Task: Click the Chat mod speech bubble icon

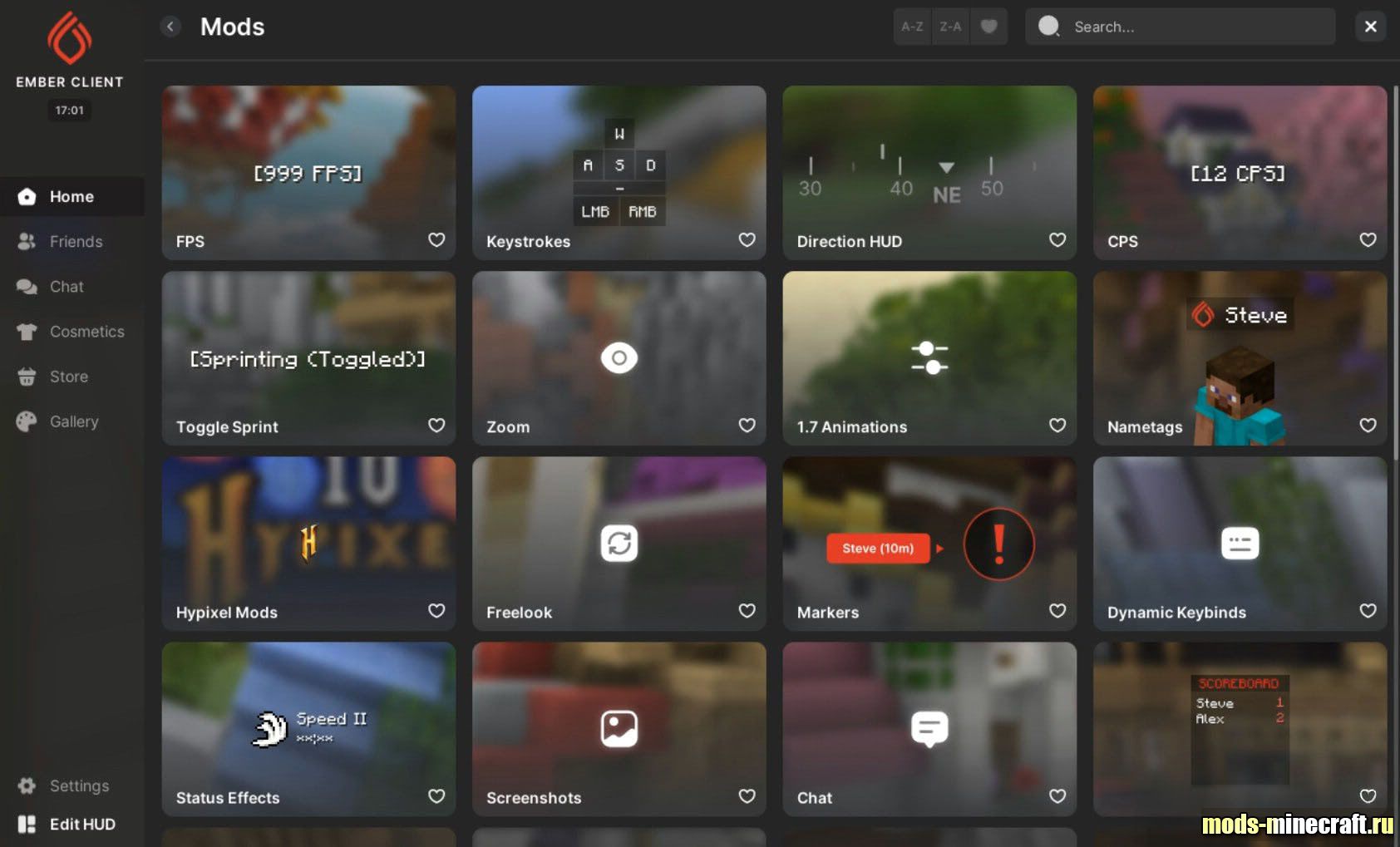Action: 929,730
